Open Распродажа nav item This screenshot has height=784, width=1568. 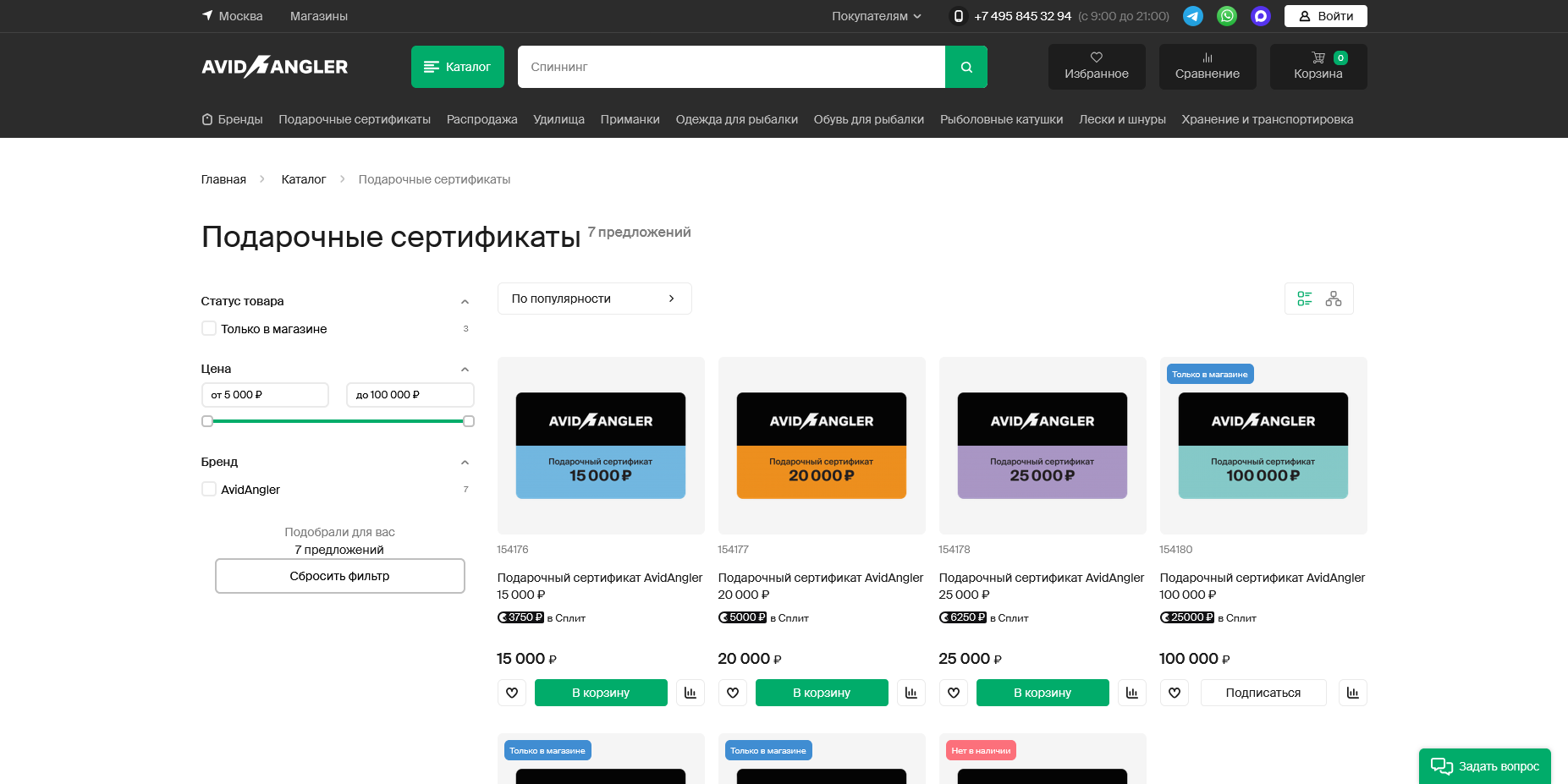(x=481, y=119)
